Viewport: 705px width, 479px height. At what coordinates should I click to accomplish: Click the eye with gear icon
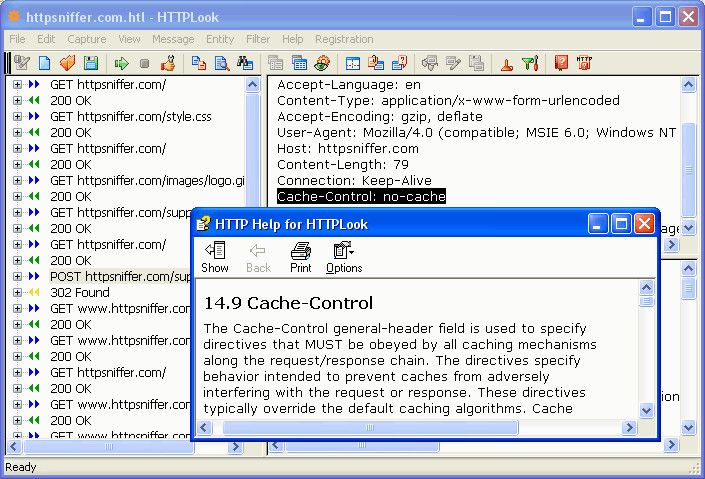pyautogui.click(x=322, y=63)
